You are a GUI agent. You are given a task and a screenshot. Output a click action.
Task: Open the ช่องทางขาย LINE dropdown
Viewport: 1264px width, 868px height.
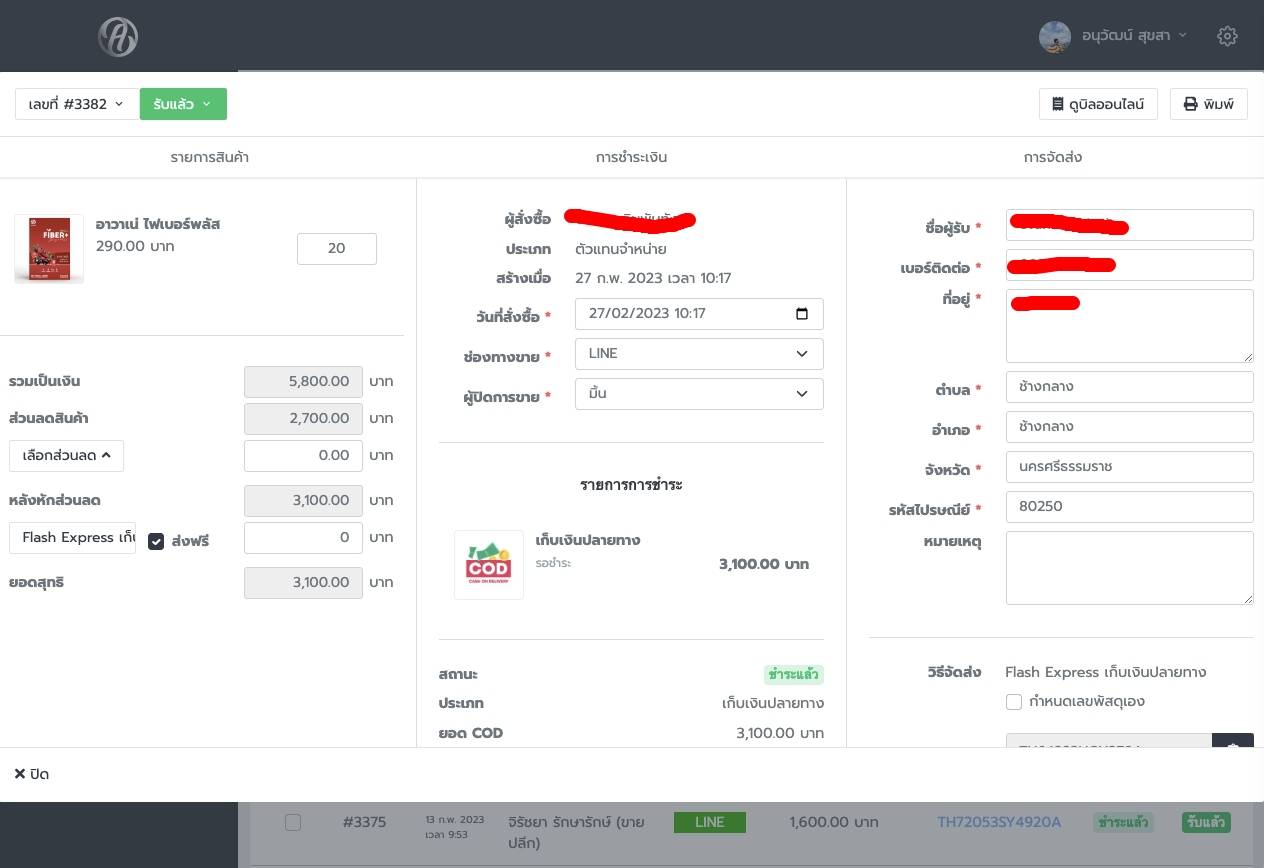click(699, 354)
